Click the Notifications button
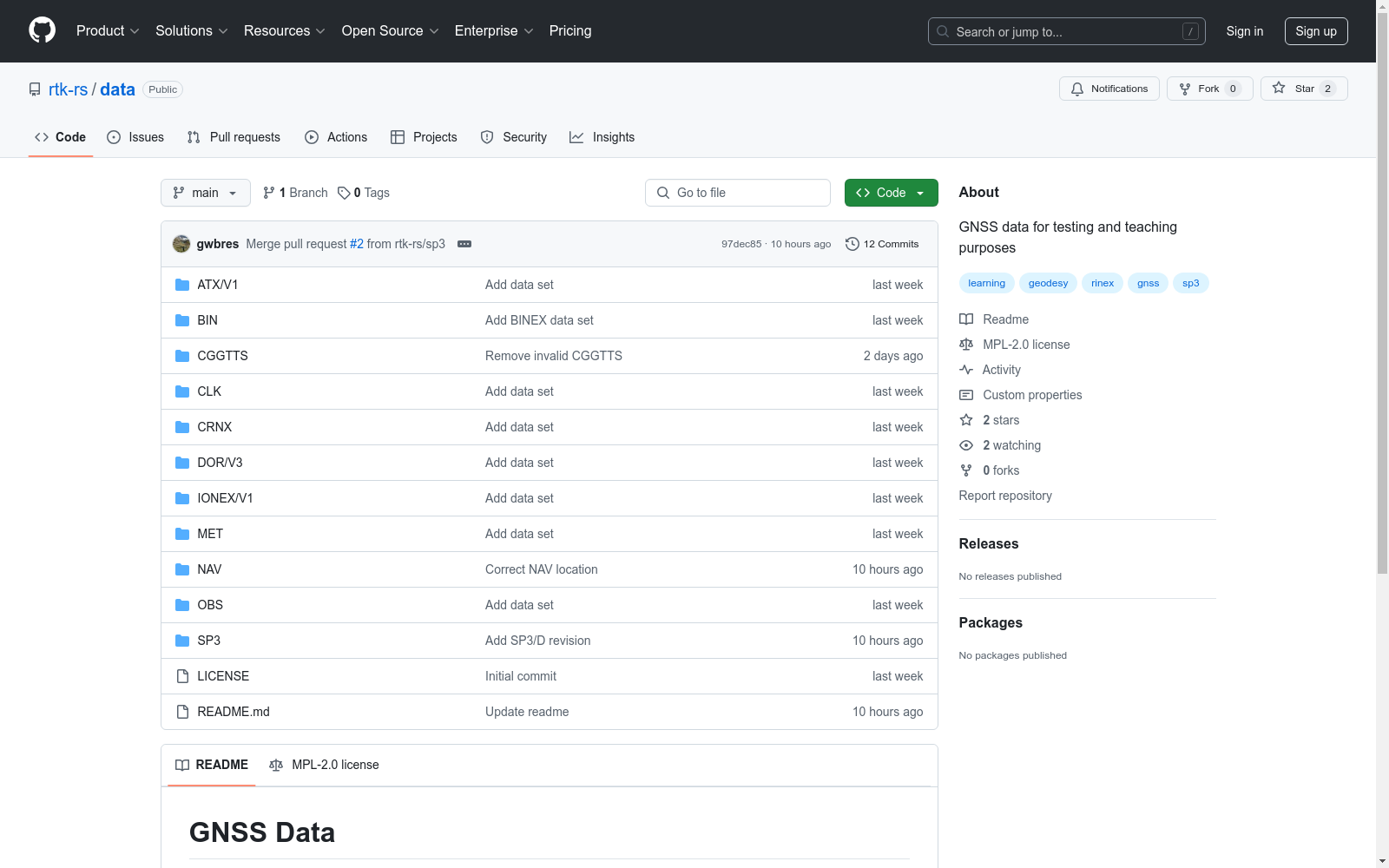Viewport: 1389px width, 868px height. 1109,89
